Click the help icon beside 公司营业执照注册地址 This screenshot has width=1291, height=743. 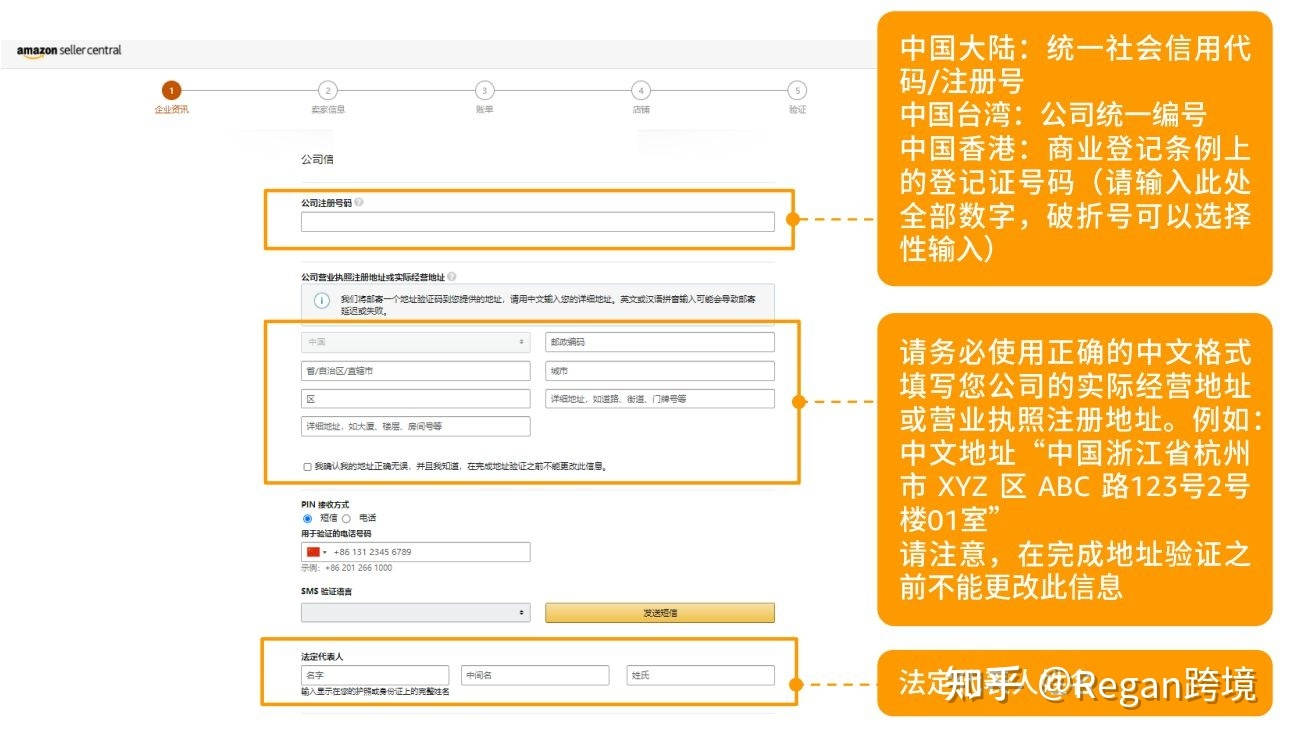pos(453,275)
